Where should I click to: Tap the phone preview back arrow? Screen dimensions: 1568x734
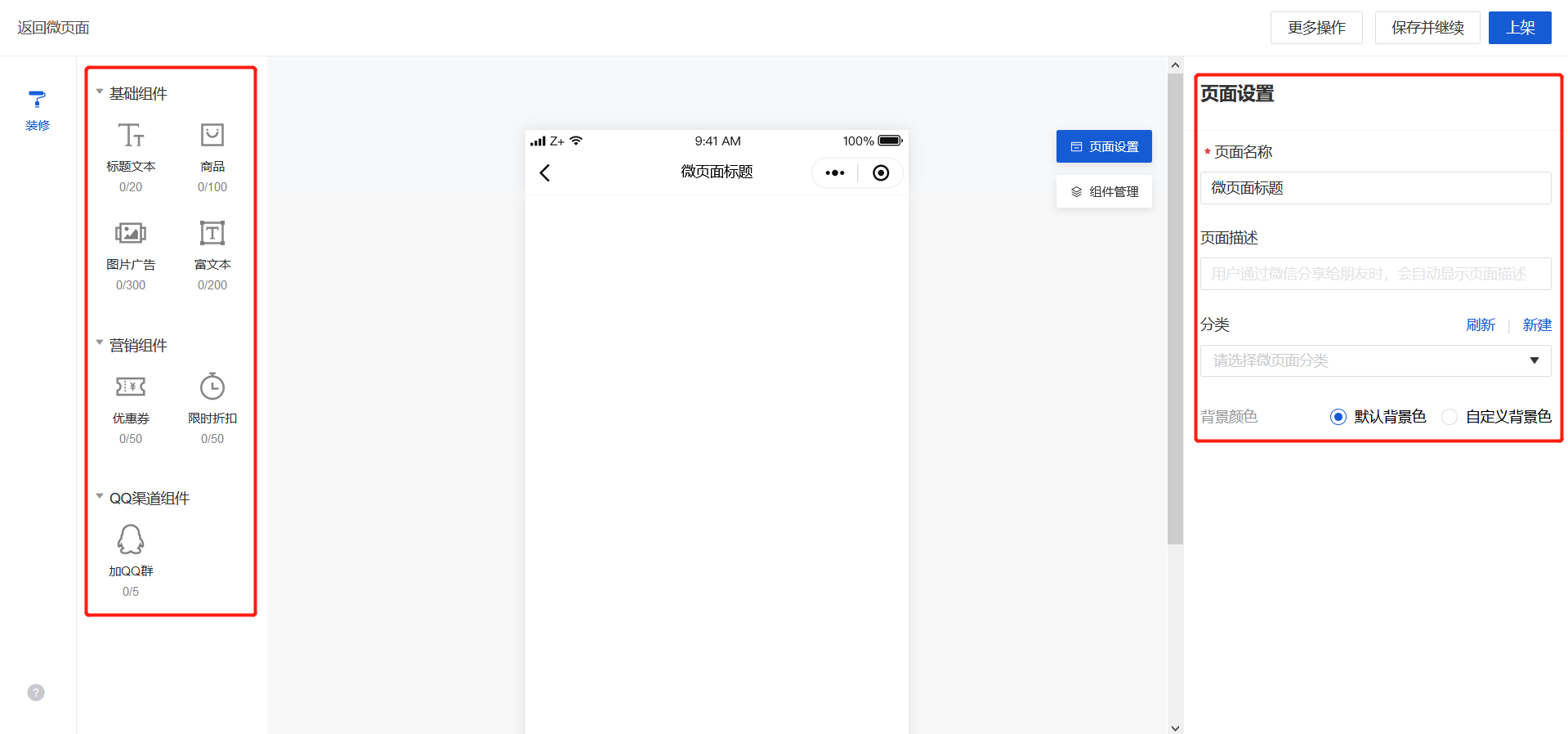[x=545, y=172]
